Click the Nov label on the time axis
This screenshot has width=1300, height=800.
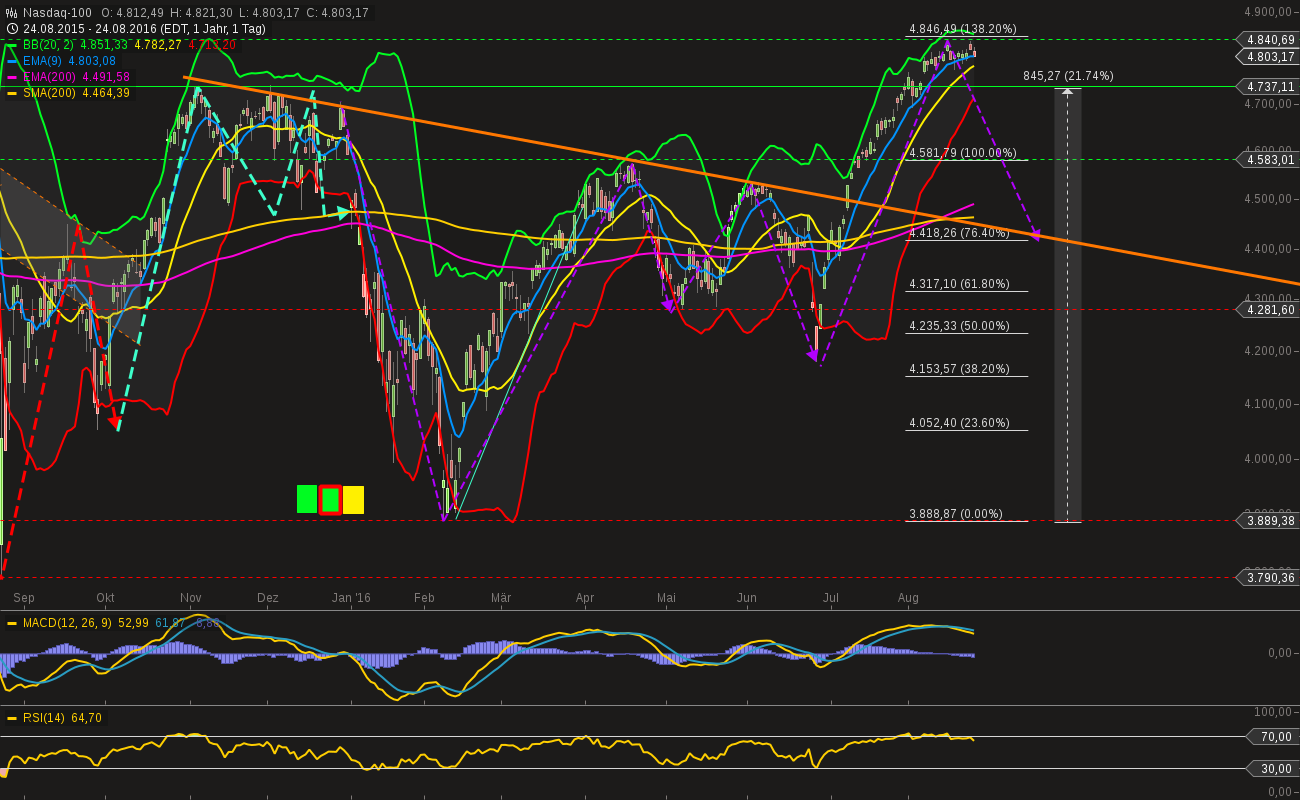coord(191,598)
